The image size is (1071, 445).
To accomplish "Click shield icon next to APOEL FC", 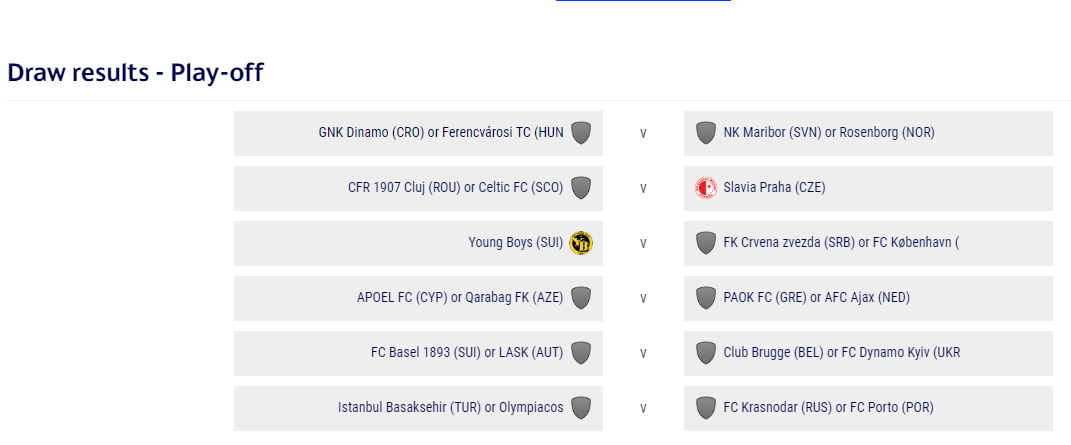I will (581, 298).
